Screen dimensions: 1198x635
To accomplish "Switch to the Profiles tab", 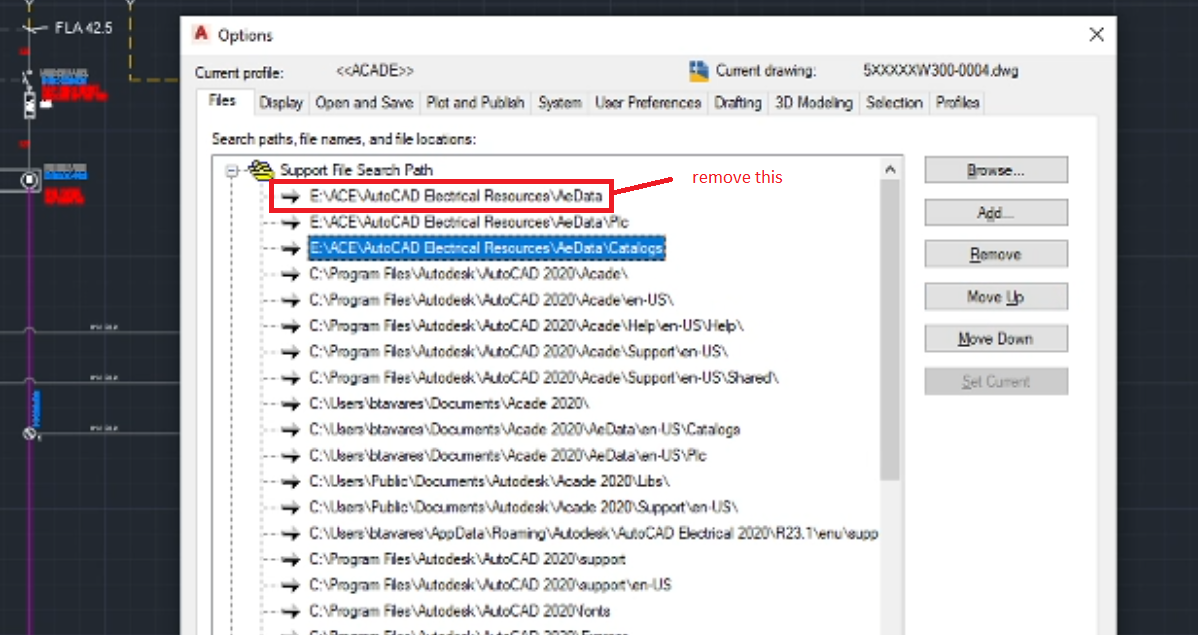I will (957, 102).
